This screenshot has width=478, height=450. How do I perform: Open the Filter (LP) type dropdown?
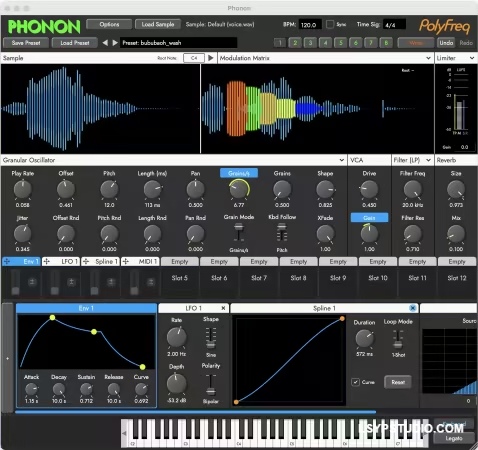(x=428, y=160)
